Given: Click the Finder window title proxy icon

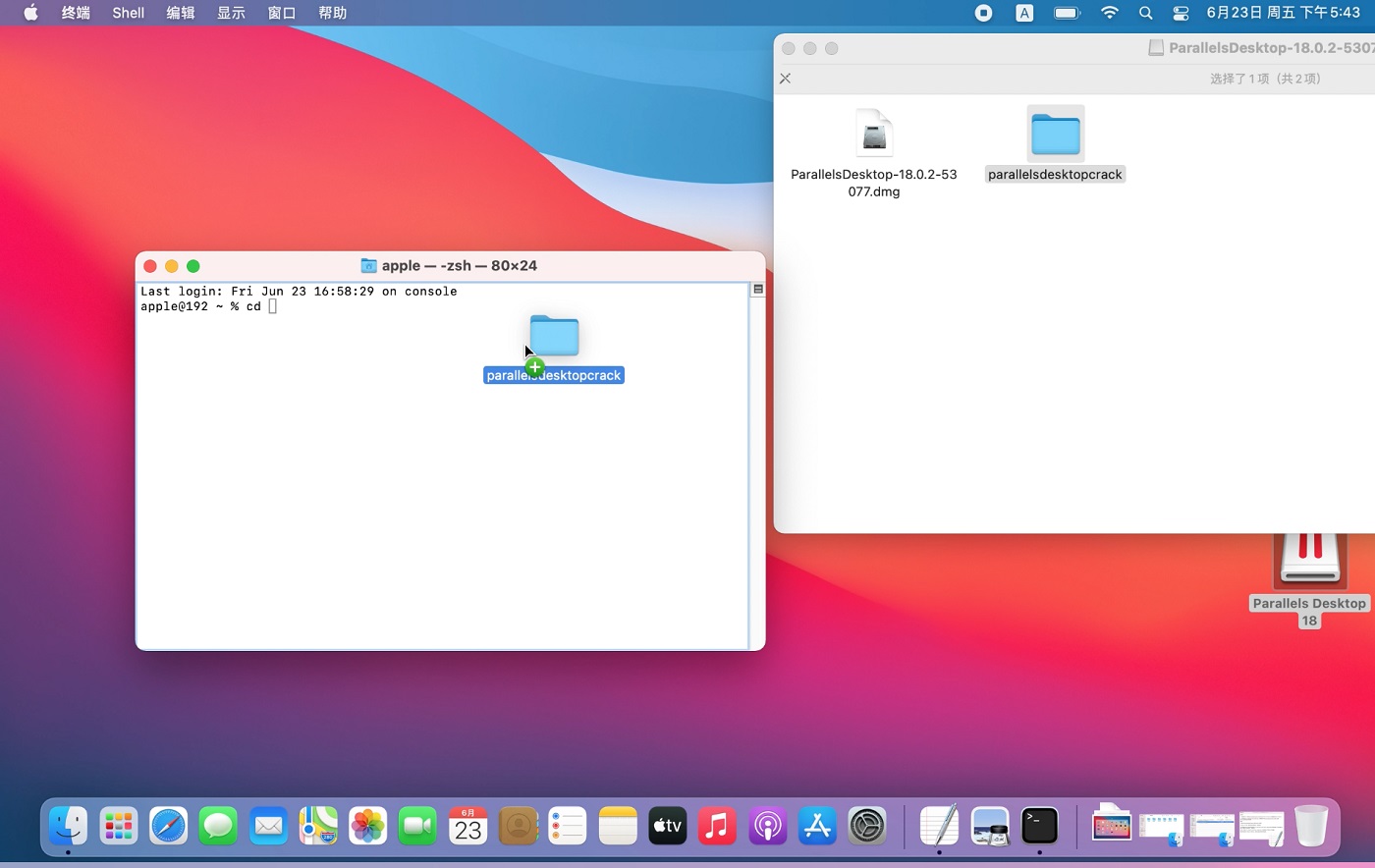Looking at the screenshot, I should point(1156,47).
